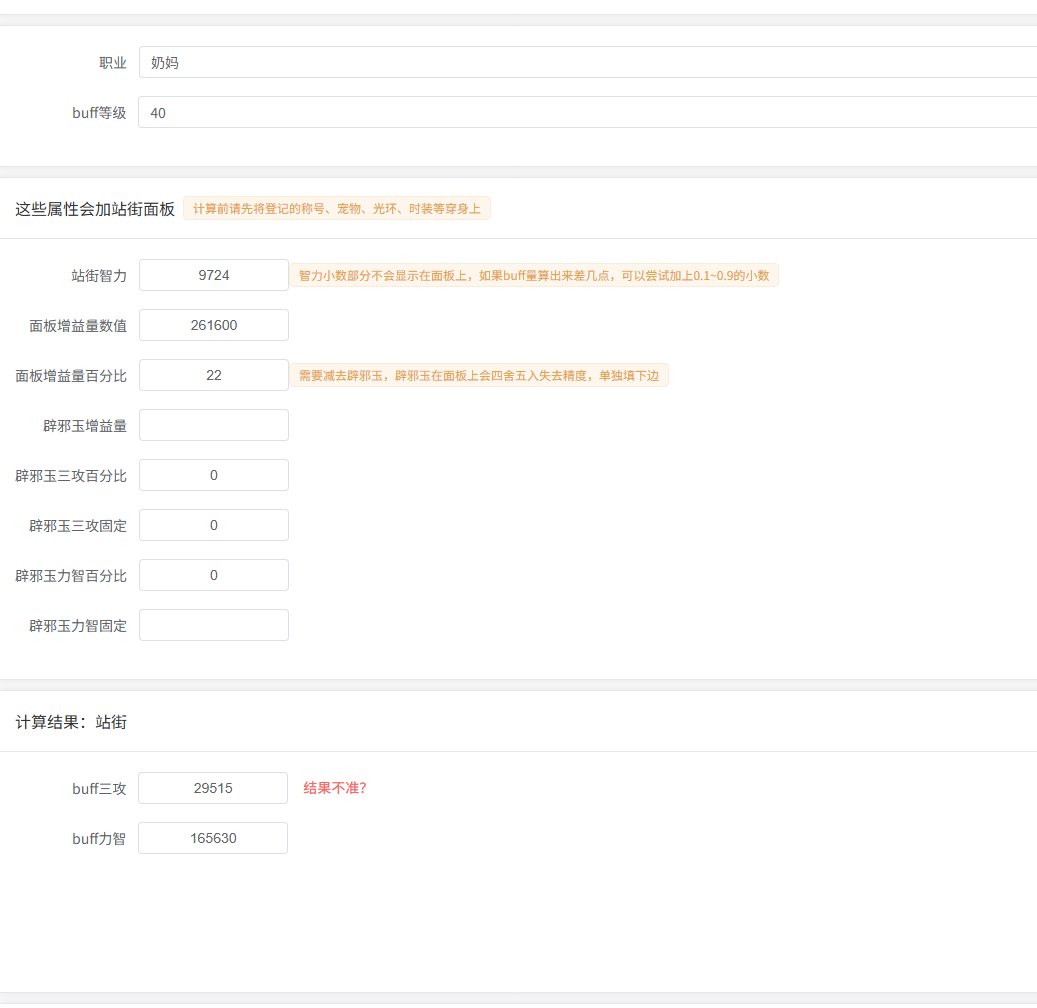Open the 职业 dropdown showing 奶妈
The image size is (1037, 1008).
[x=587, y=62]
